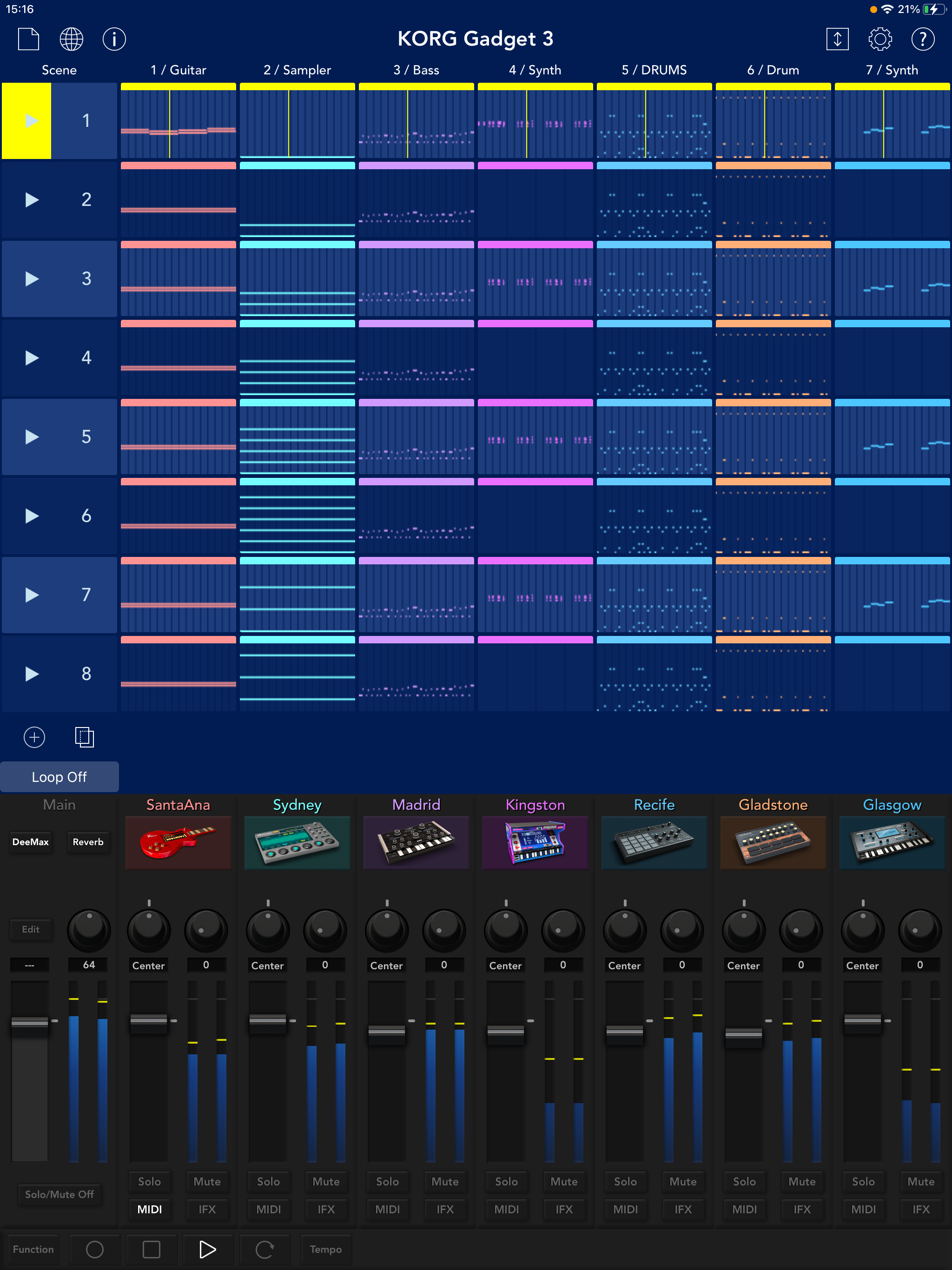Enable MIDI on the SantaAna channel

[149, 1209]
